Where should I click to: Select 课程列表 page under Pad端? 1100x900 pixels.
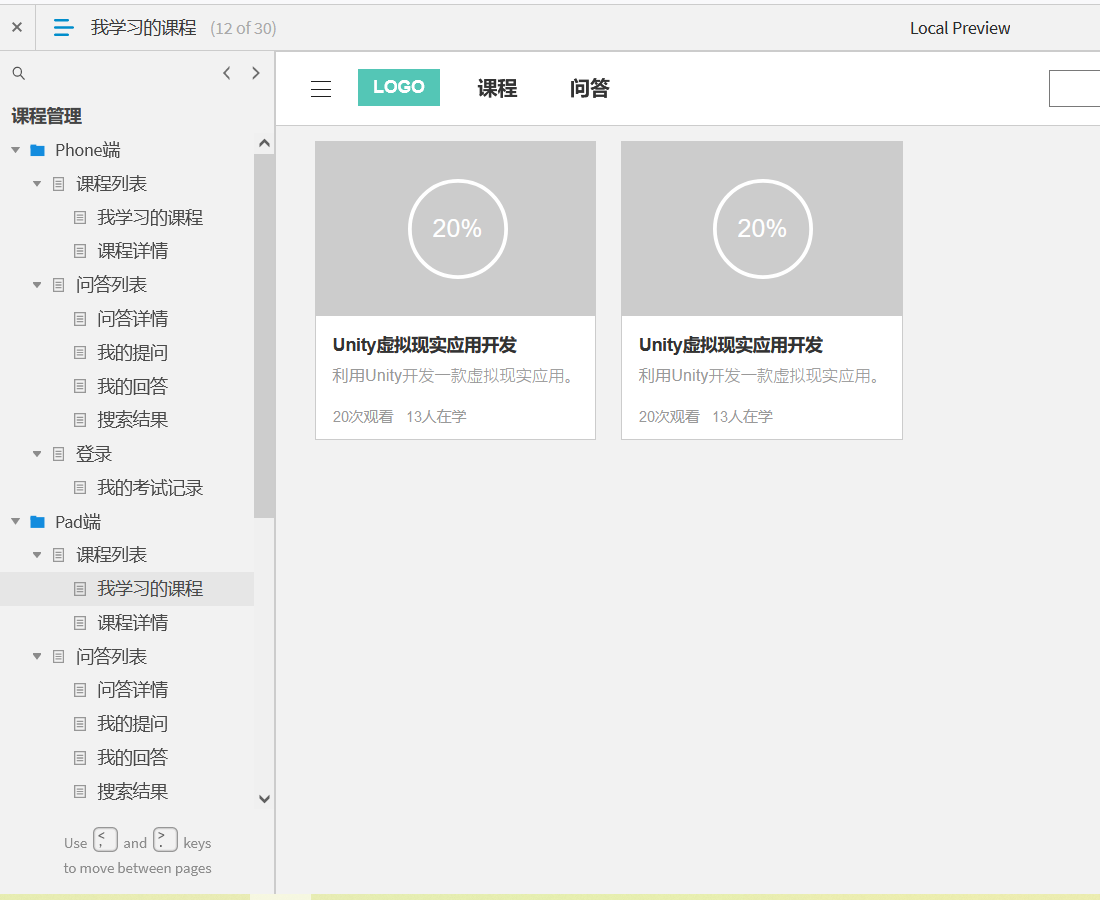click(x=112, y=555)
